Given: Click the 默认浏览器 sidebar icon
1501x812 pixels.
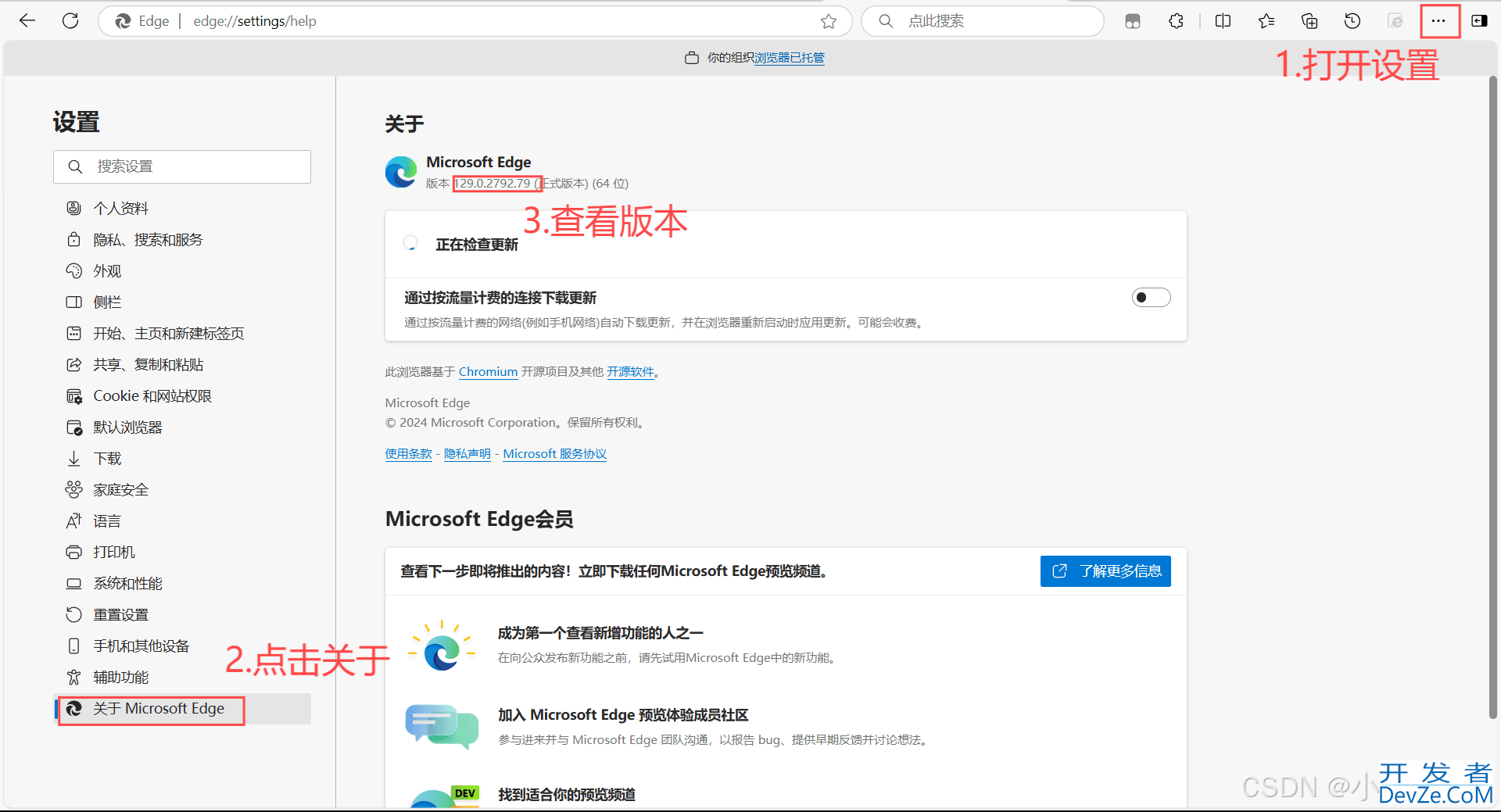Looking at the screenshot, I should (x=74, y=427).
